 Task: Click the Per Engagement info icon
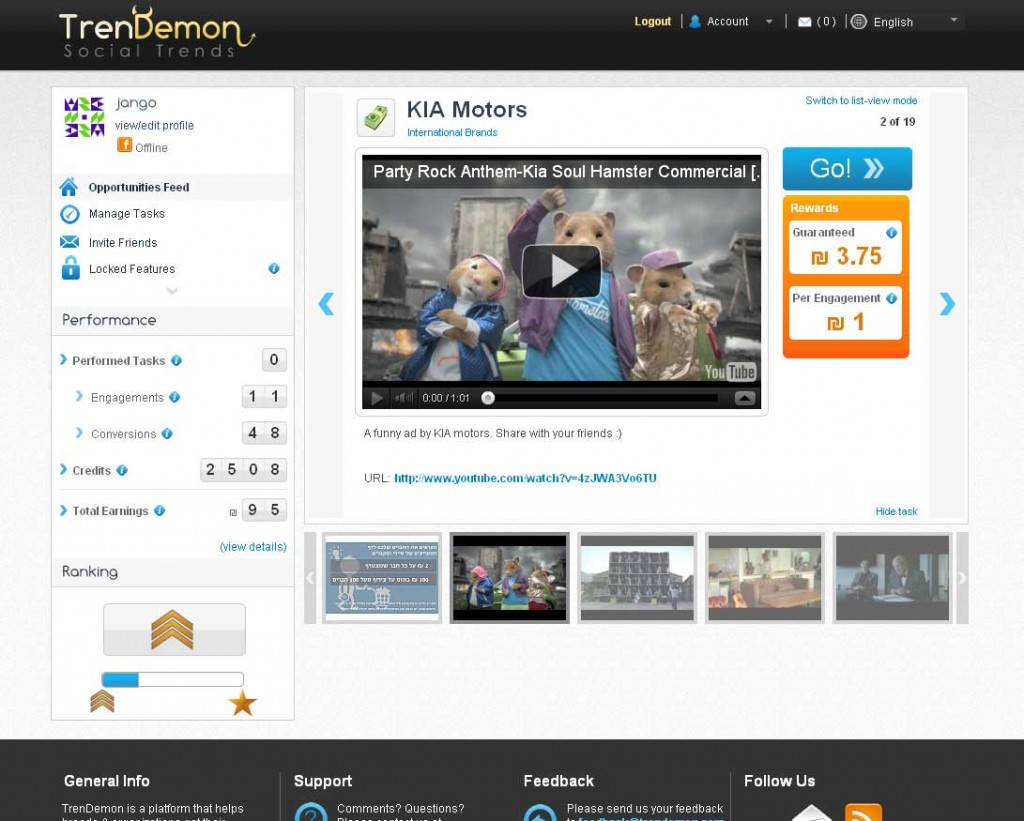coord(891,298)
